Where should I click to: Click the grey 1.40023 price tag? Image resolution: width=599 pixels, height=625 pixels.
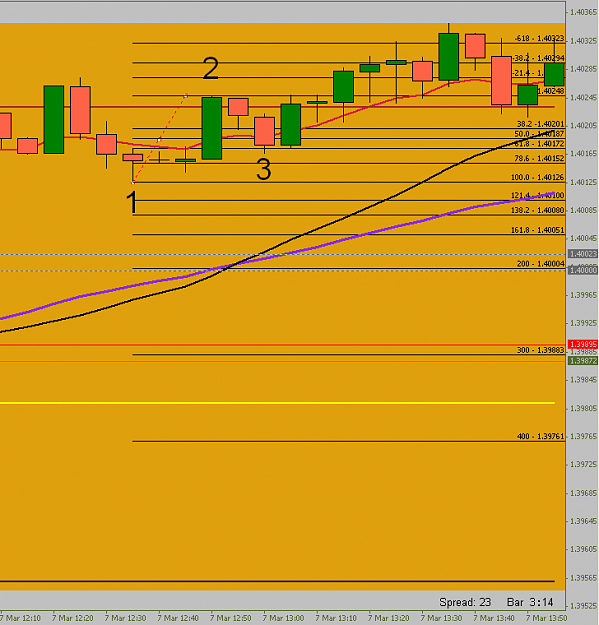pyautogui.click(x=583, y=254)
